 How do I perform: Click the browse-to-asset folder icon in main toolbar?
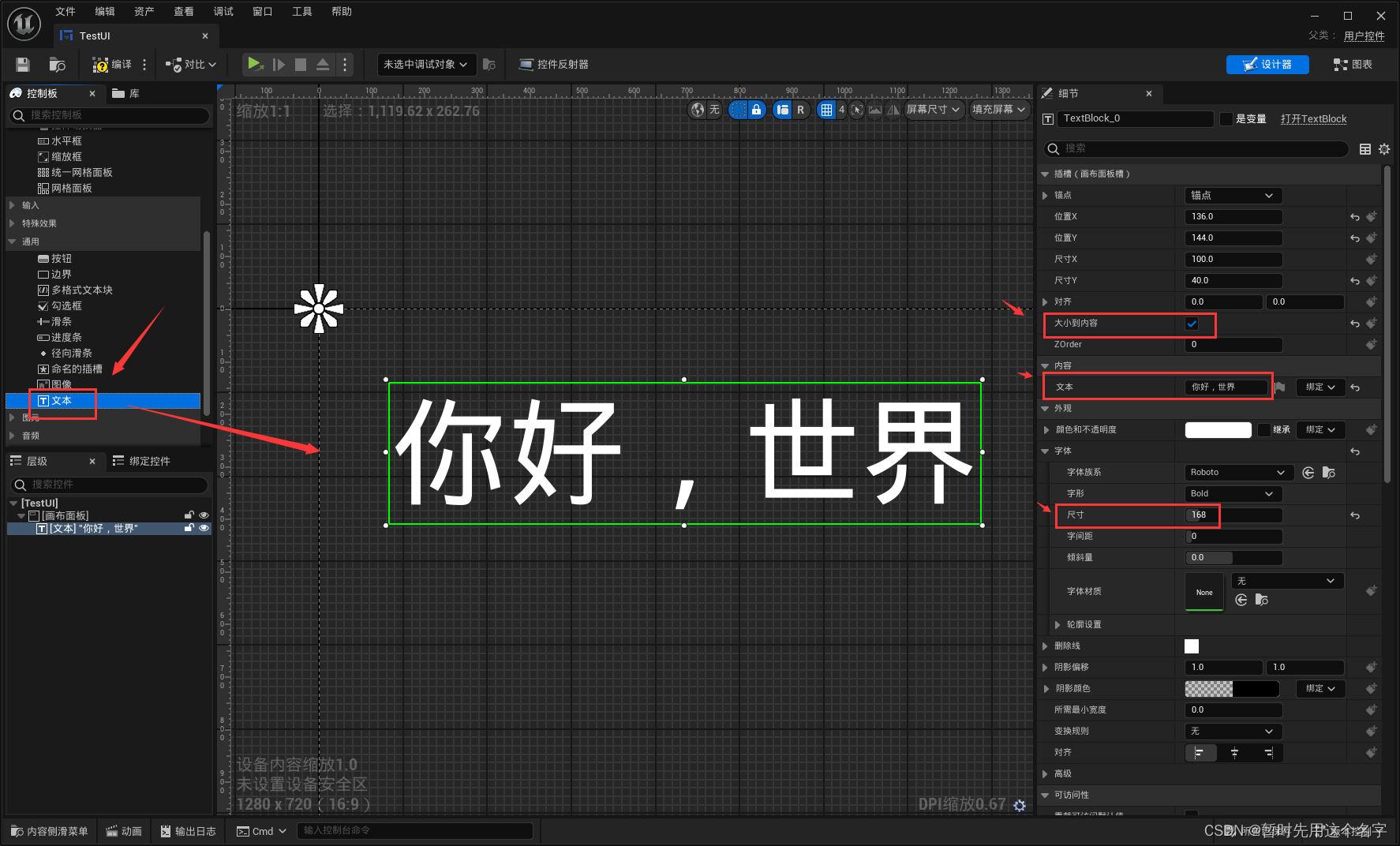pos(57,65)
